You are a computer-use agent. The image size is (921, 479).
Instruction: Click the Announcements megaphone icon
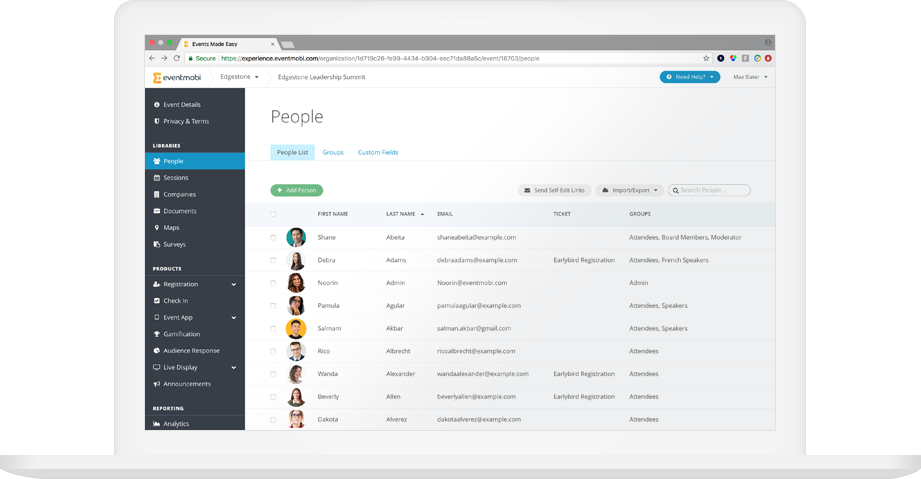[156, 384]
